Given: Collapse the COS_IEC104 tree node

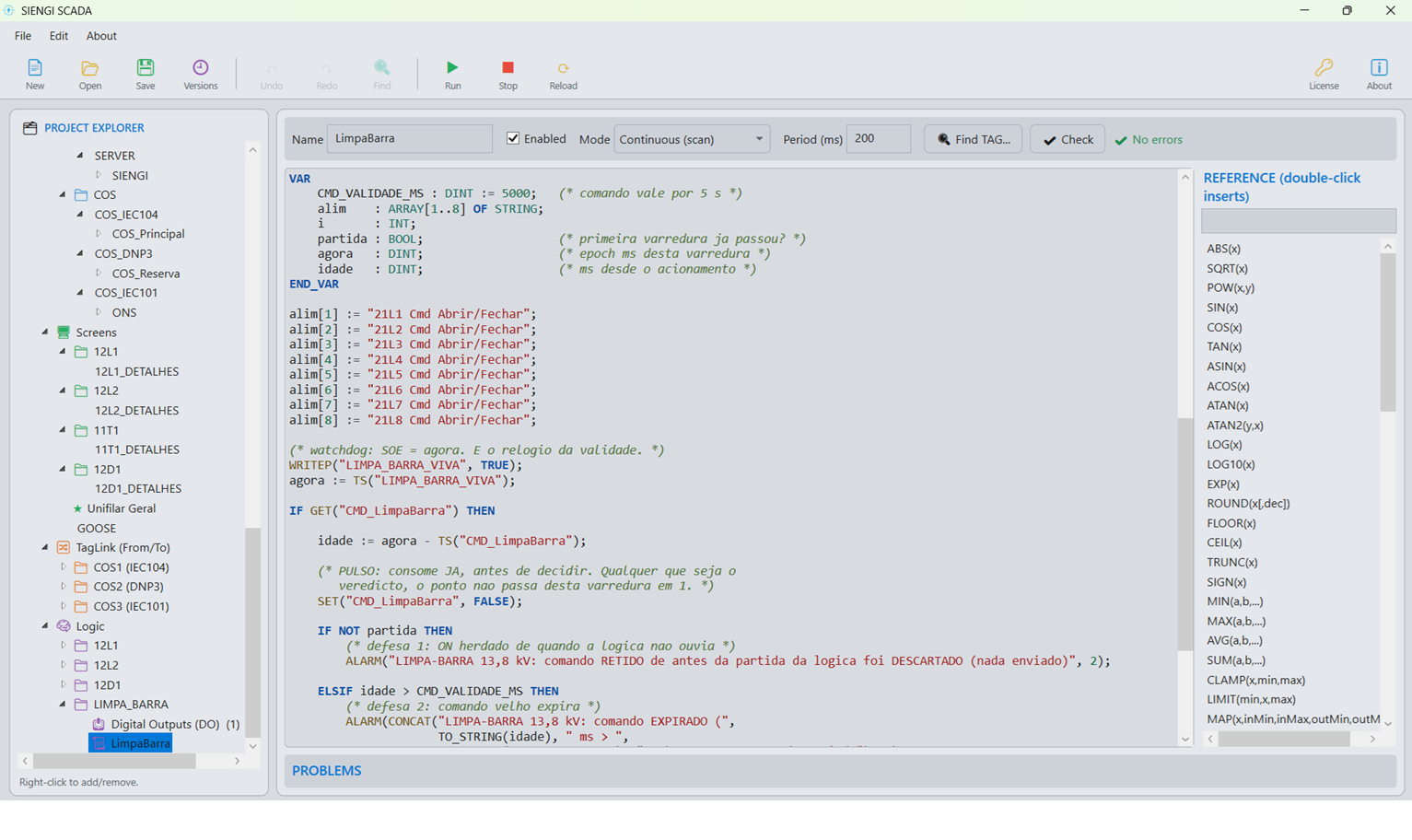Looking at the screenshot, I should tap(80, 214).
